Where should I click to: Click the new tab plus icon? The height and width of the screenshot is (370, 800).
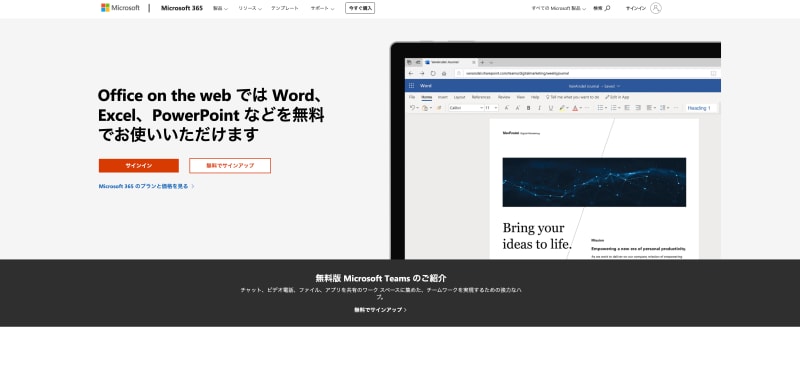coord(483,62)
